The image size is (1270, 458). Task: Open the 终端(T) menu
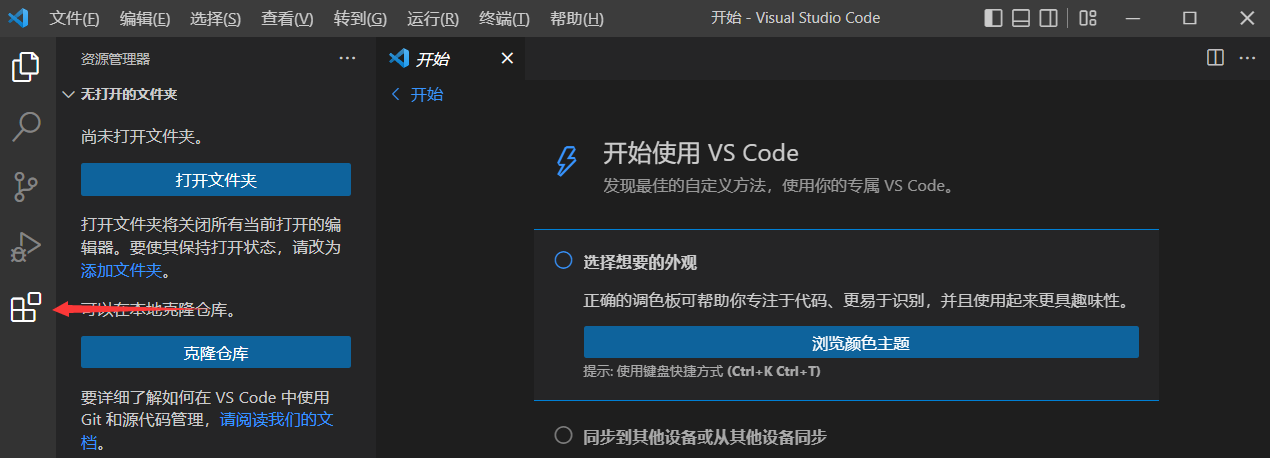click(504, 19)
